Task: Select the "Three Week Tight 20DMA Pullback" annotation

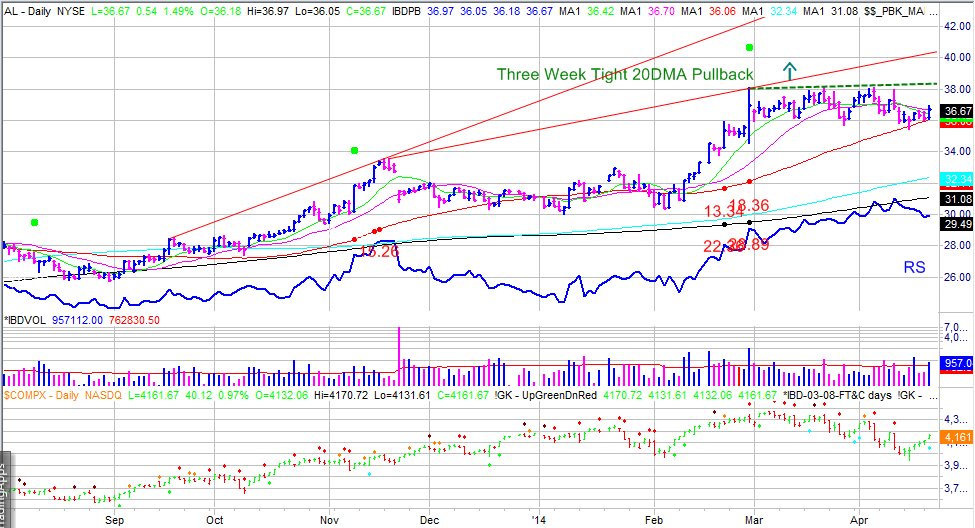Action: point(625,75)
